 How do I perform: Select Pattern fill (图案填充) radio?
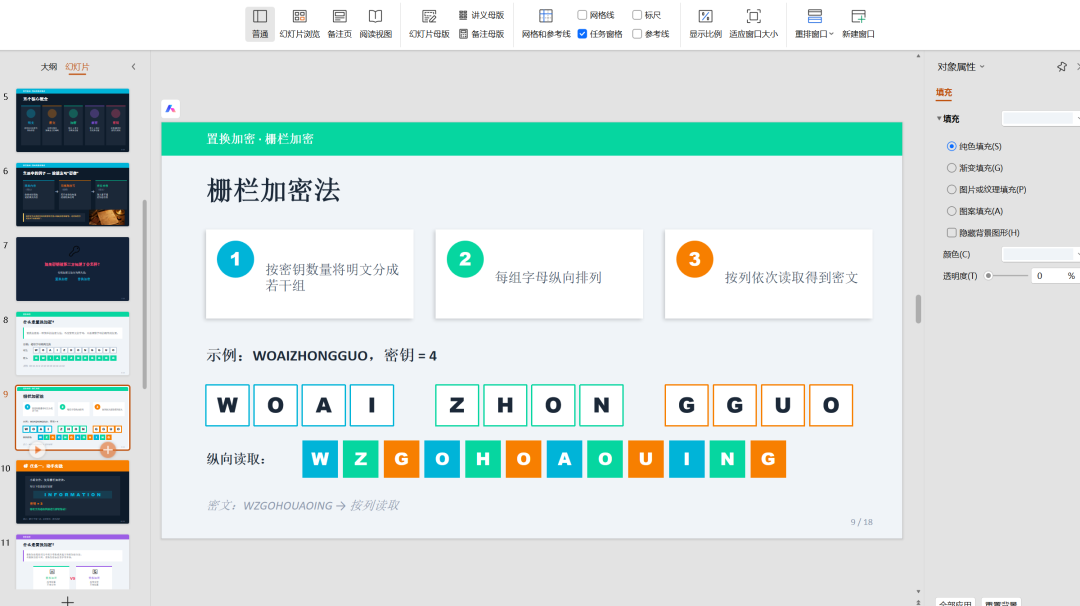point(952,211)
